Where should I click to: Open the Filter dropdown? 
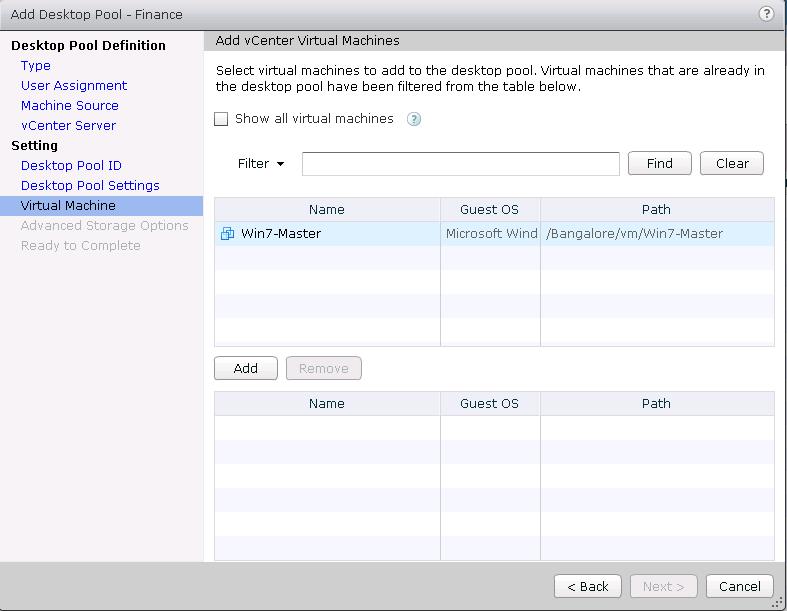(261, 164)
